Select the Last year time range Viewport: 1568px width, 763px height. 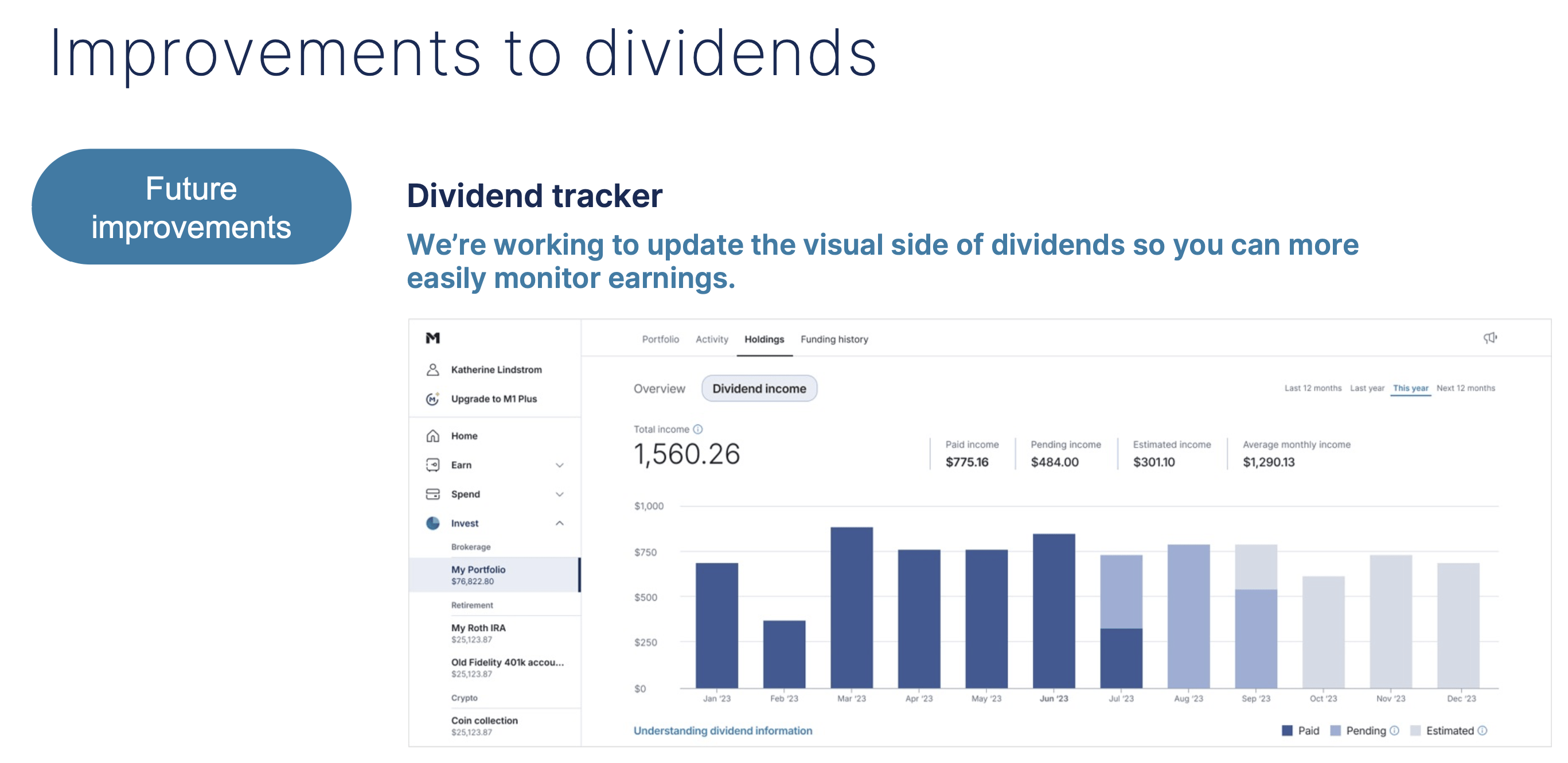click(1368, 388)
